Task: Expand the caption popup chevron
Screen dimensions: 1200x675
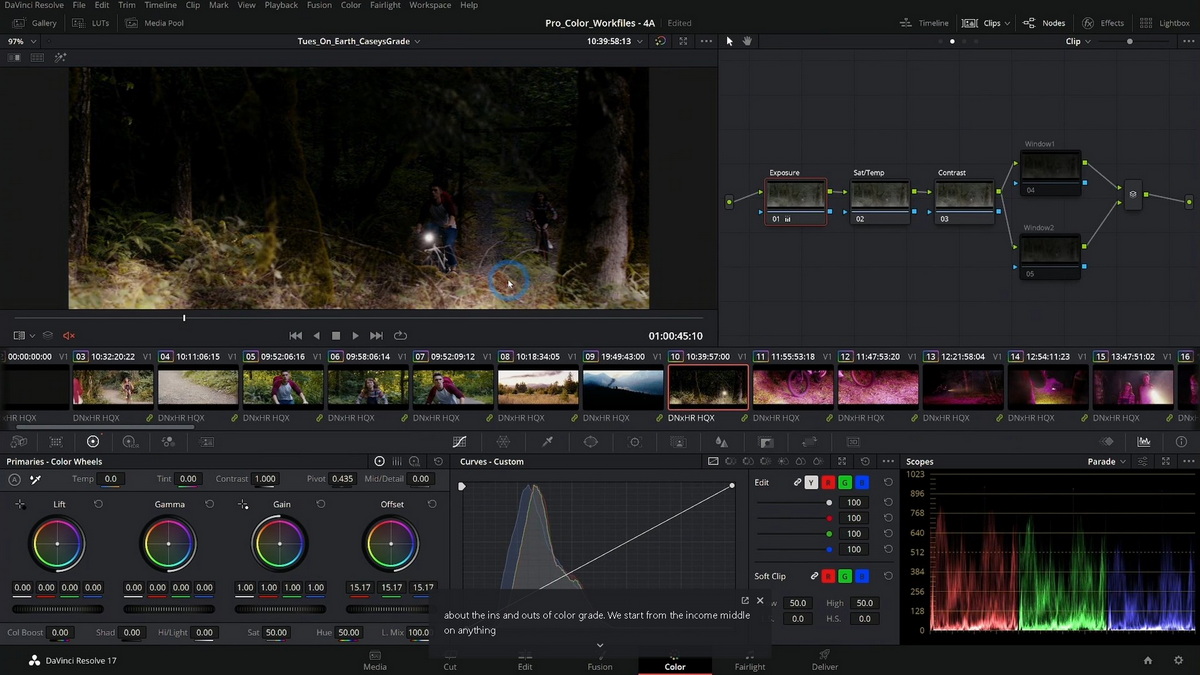Action: point(600,646)
